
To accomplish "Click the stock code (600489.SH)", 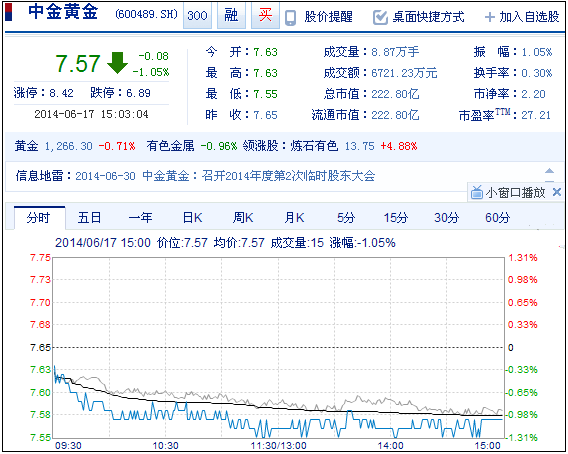I will pyautogui.click(x=146, y=14).
